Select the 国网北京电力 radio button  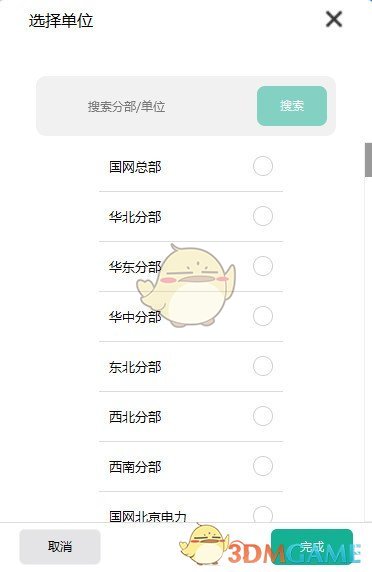tap(263, 514)
